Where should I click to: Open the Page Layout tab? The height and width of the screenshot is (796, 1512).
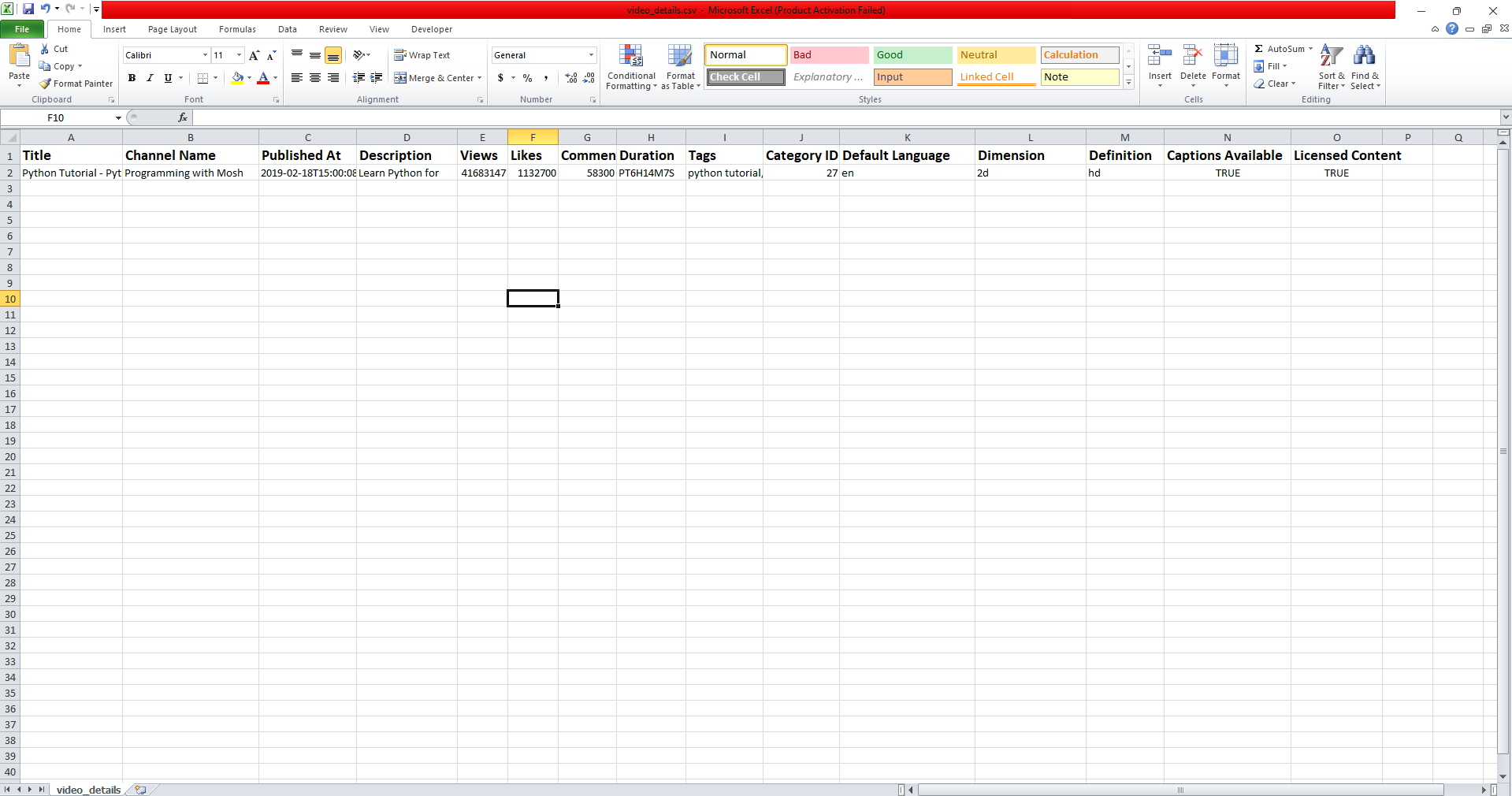coord(172,29)
